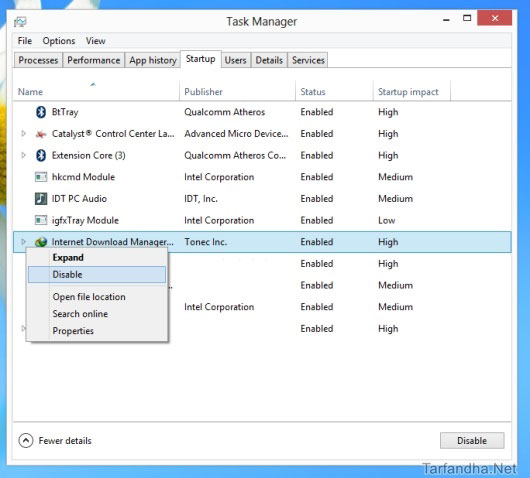
Task: Switch to the App history tab
Action: coord(153,60)
